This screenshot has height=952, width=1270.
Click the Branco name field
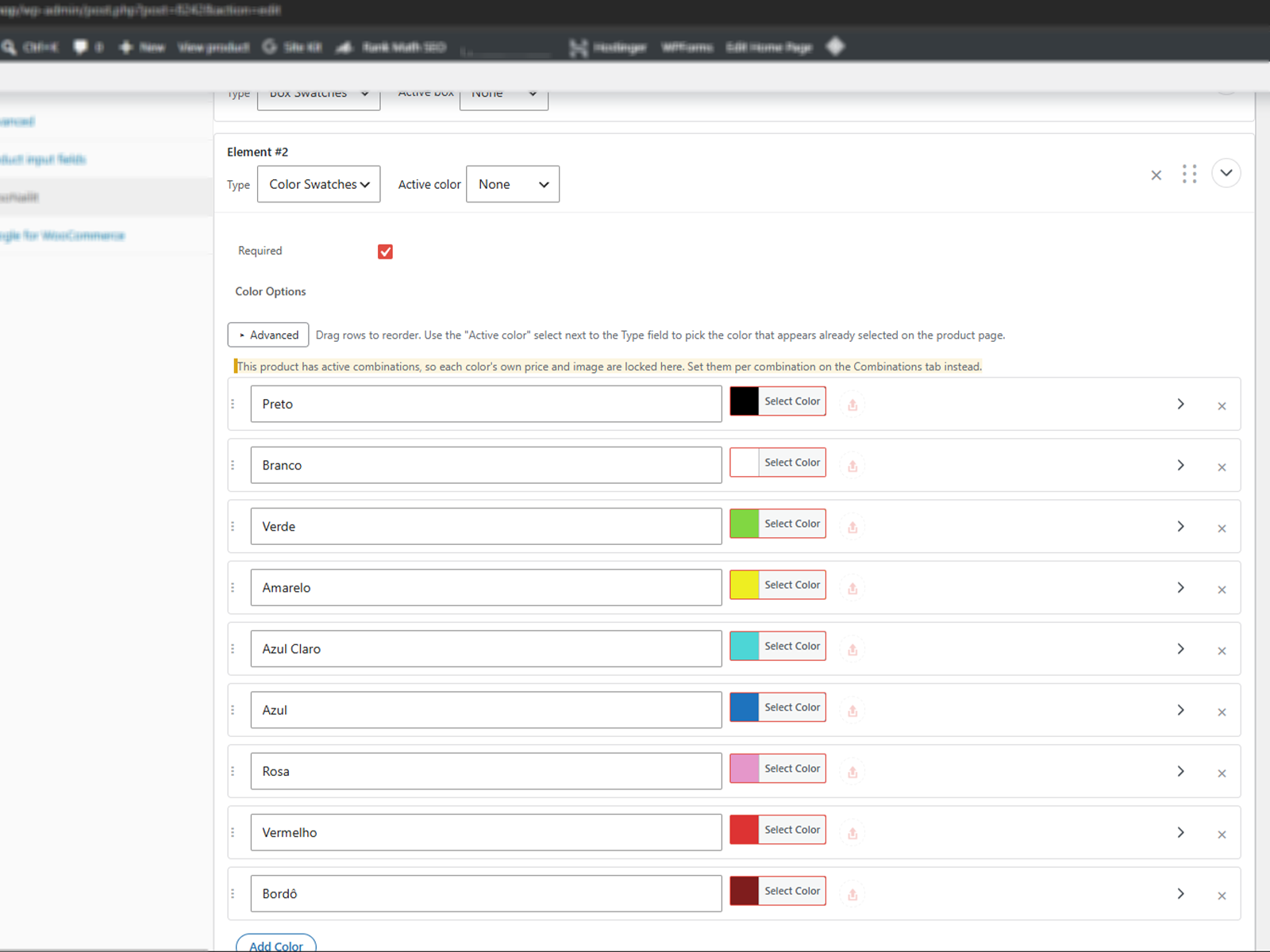pyautogui.click(x=486, y=465)
